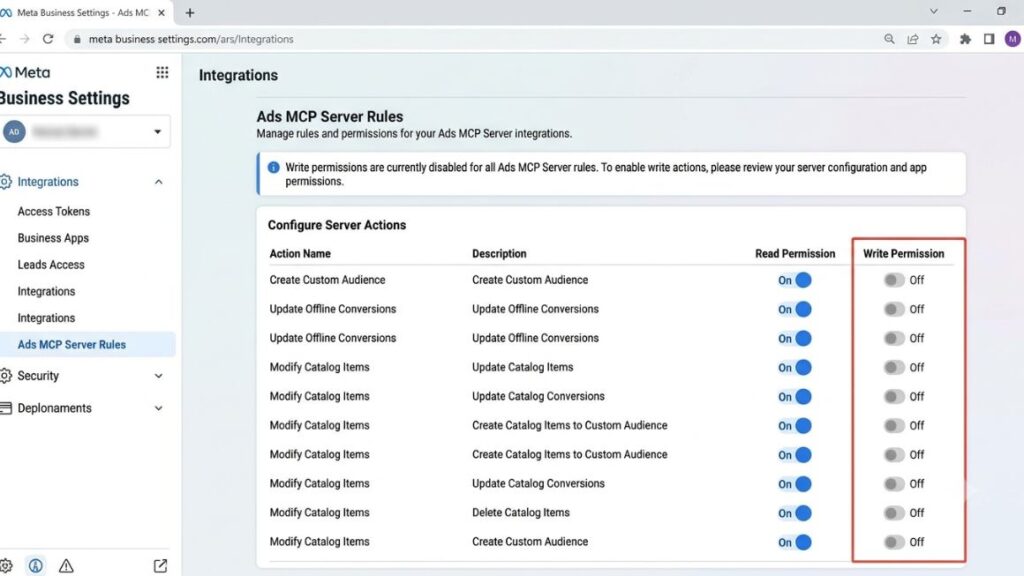This screenshot has width=1024, height=576.
Task: Click the browser forward arrow
Action: tap(25, 39)
